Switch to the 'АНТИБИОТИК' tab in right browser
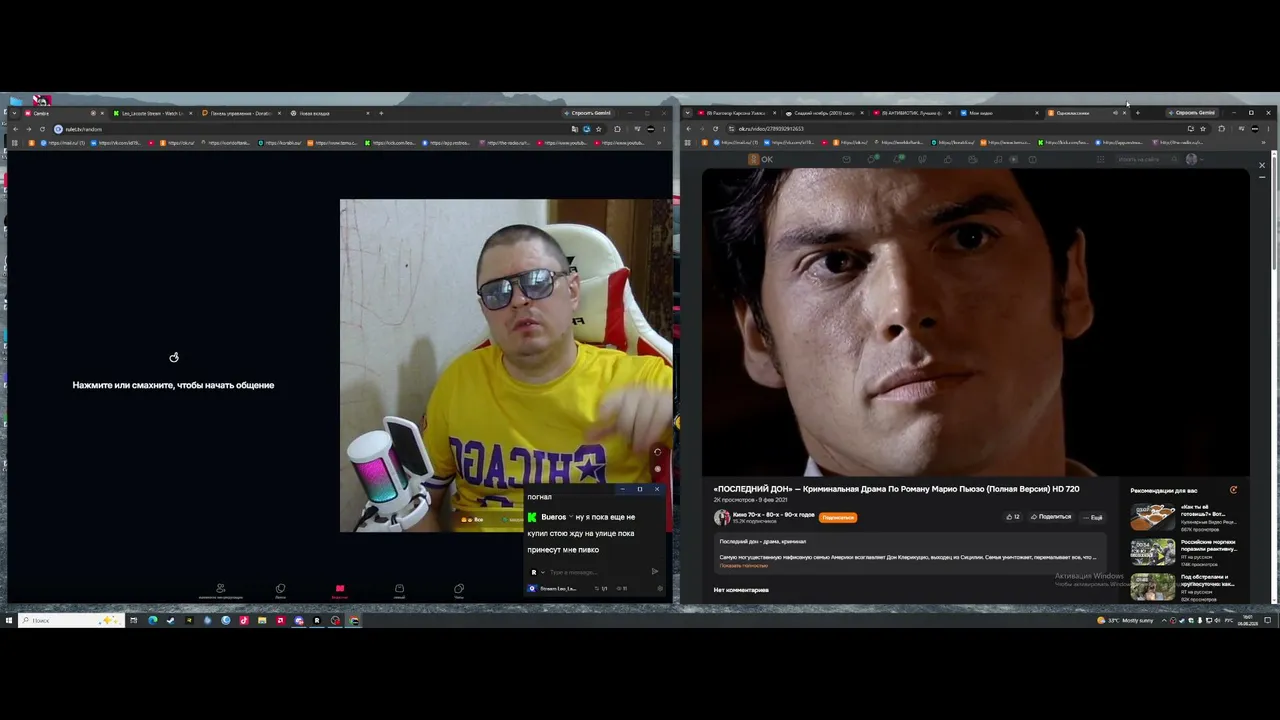 click(910, 113)
